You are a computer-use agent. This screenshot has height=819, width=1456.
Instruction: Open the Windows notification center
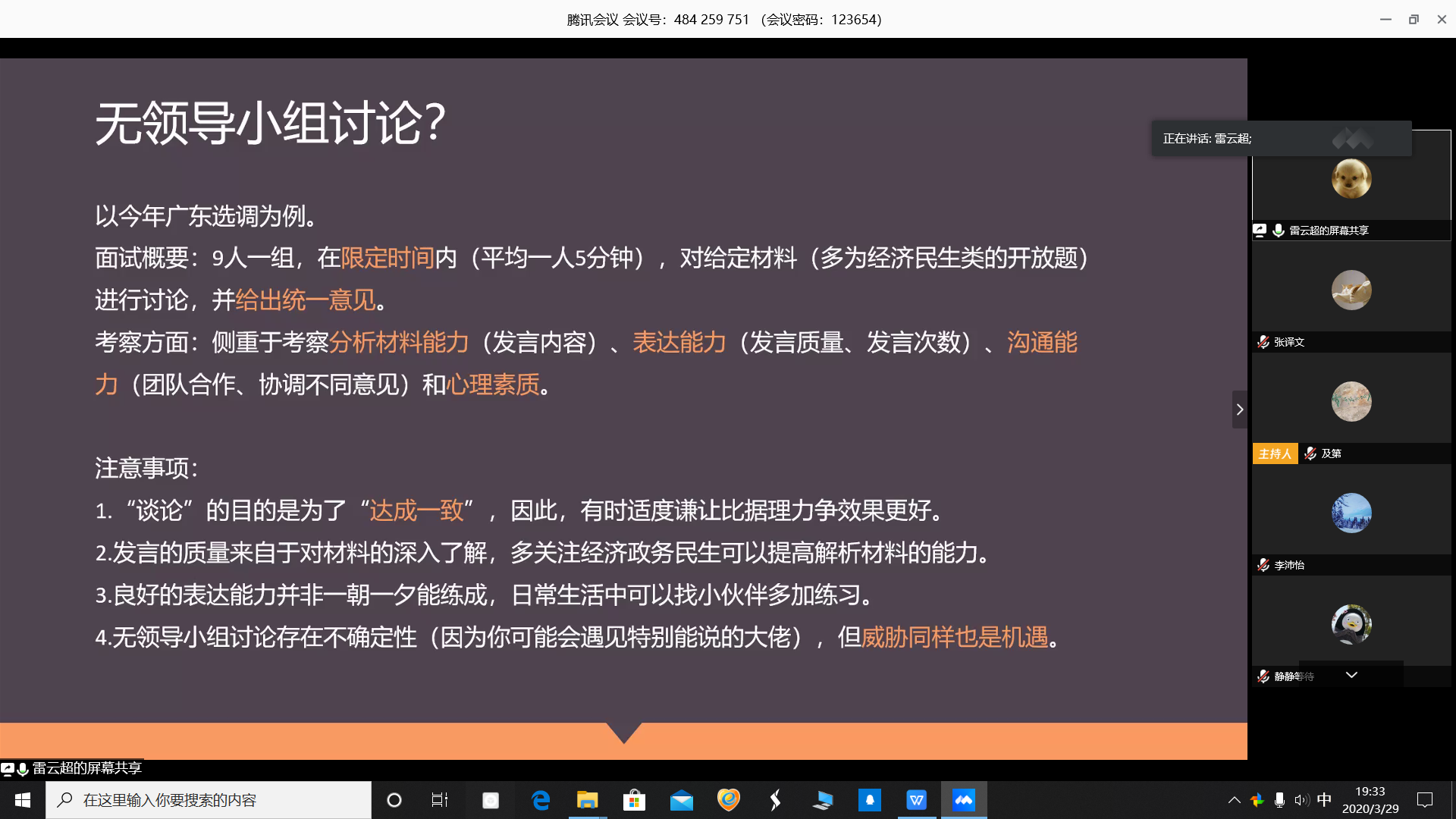tap(1425, 800)
